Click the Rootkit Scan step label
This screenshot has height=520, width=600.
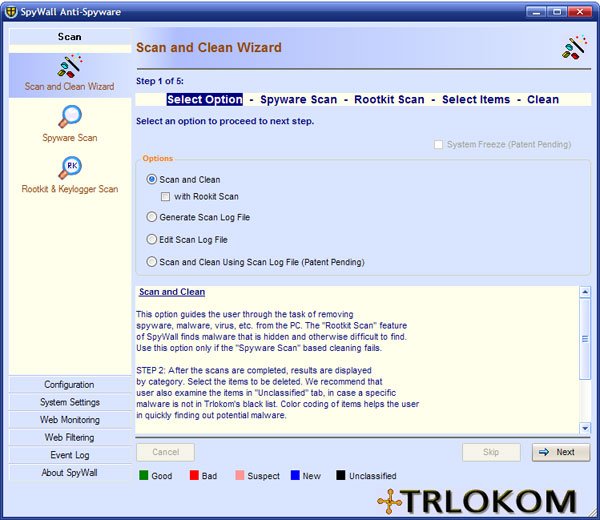[x=389, y=99]
